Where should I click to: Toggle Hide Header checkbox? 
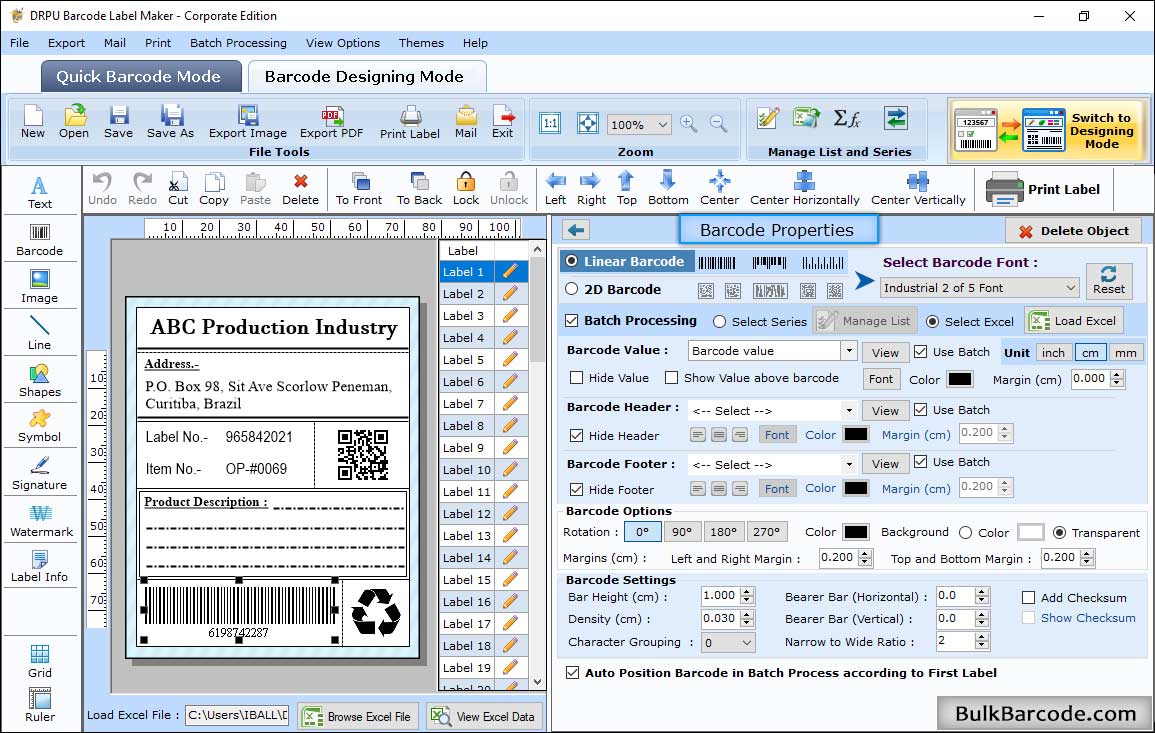coord(577,435)
